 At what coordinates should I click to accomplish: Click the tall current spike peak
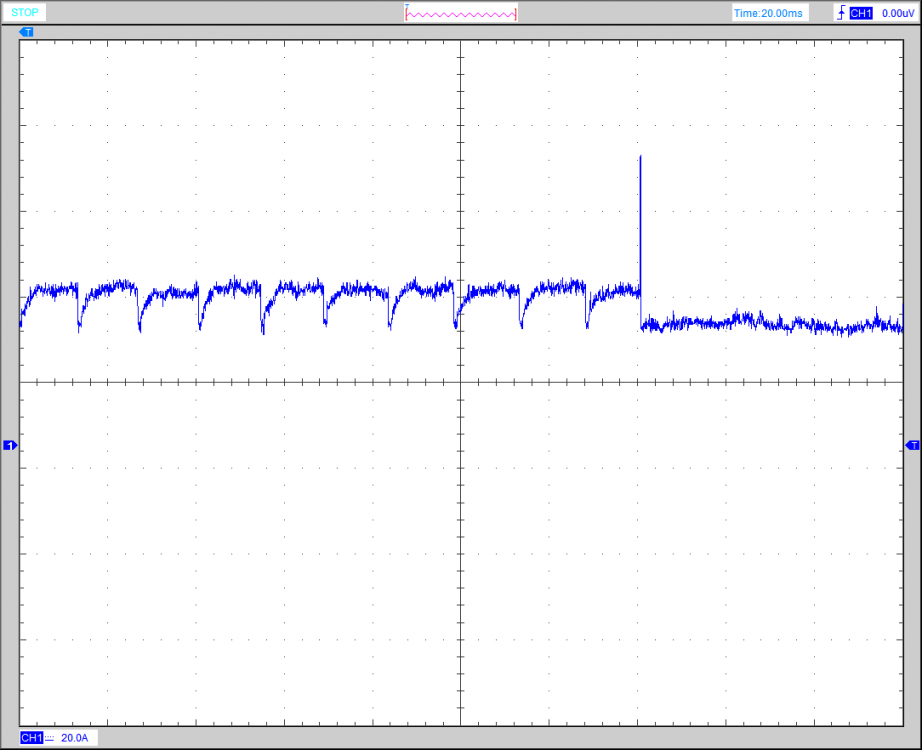(639, 158)
